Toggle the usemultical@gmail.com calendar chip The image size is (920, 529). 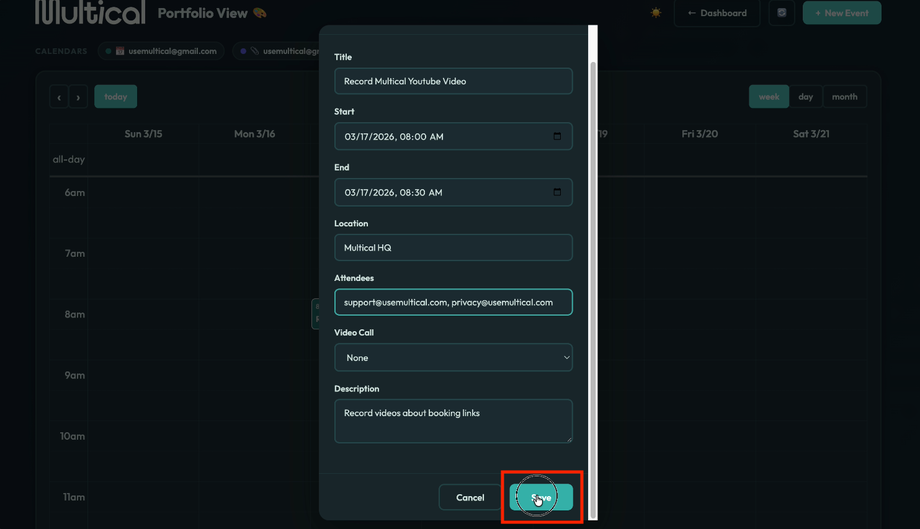click(161, 51)
